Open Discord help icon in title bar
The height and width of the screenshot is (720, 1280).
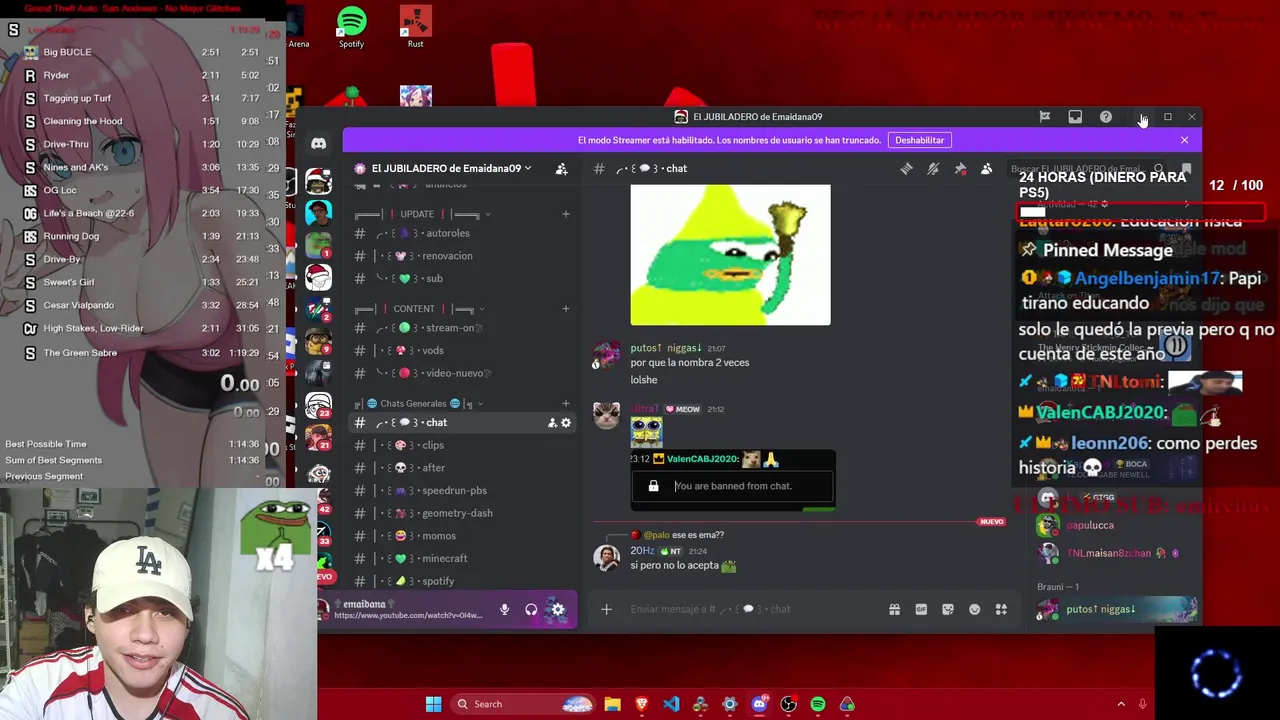coord(1106,117)
